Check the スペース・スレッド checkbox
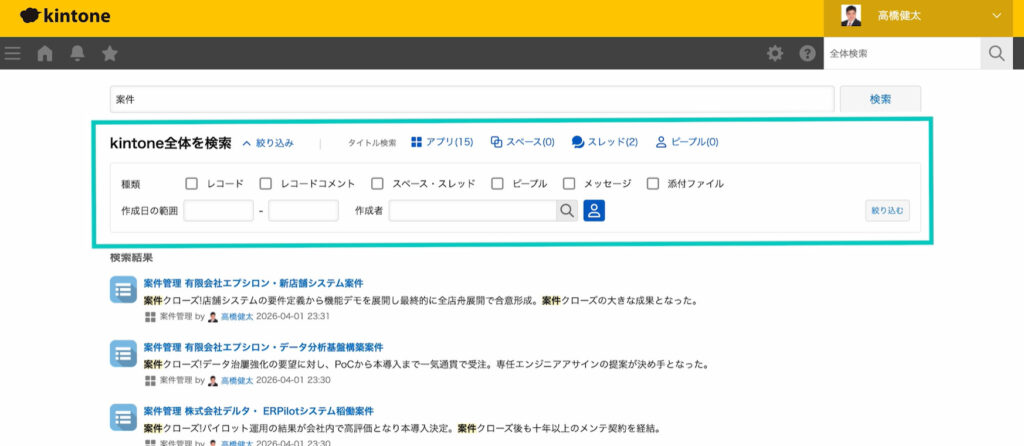The height and width of the screenshot is (446, 1024). 377,183
